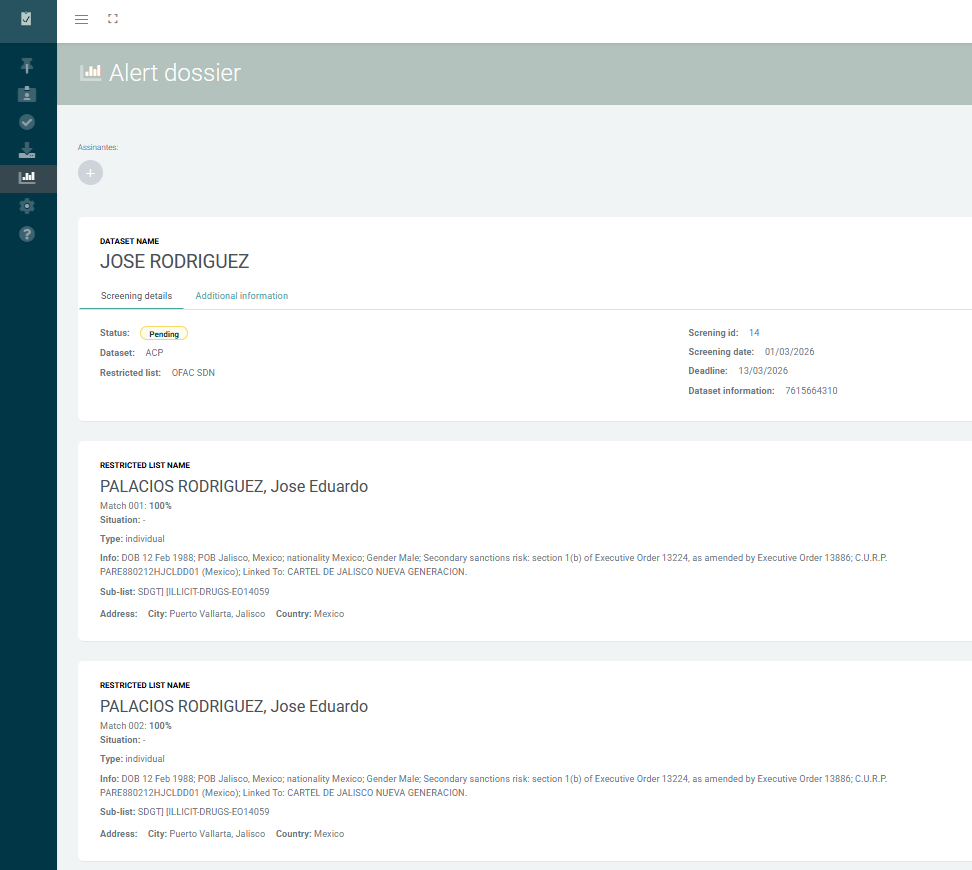The image size is (972, 870).
Task: Toggle fullscreen mode icon
Action: (x=113, y=19)
